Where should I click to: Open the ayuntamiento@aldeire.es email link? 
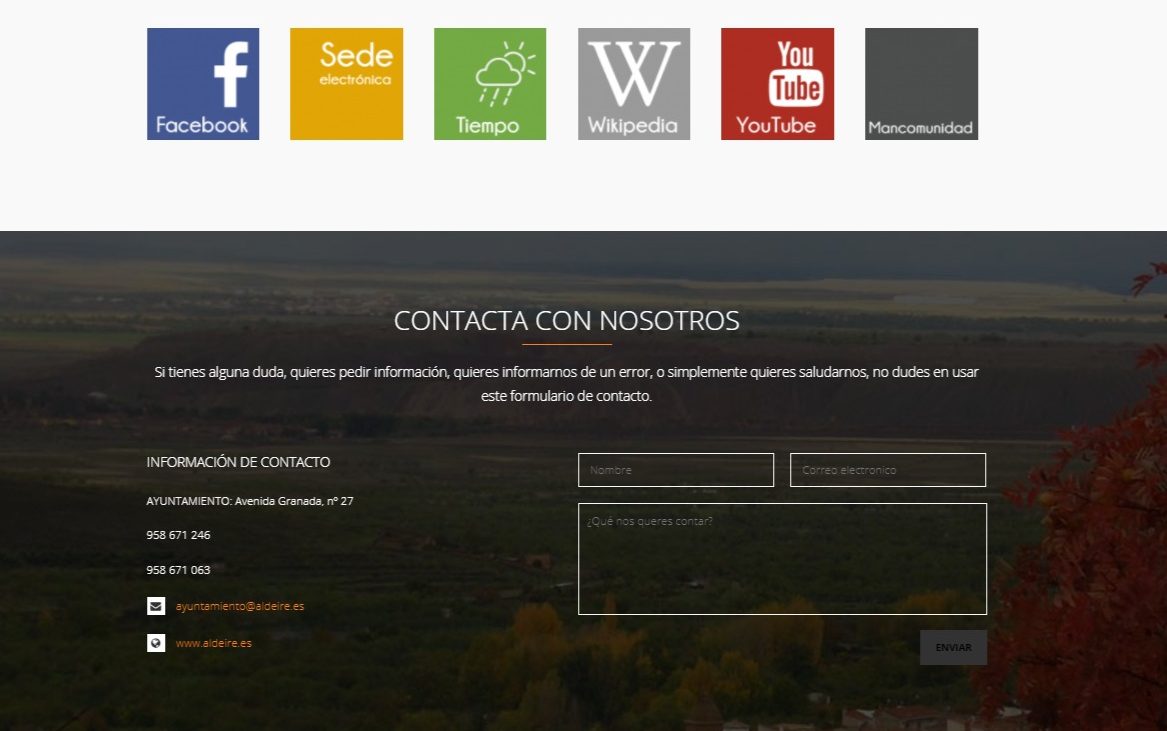(240, 606)
